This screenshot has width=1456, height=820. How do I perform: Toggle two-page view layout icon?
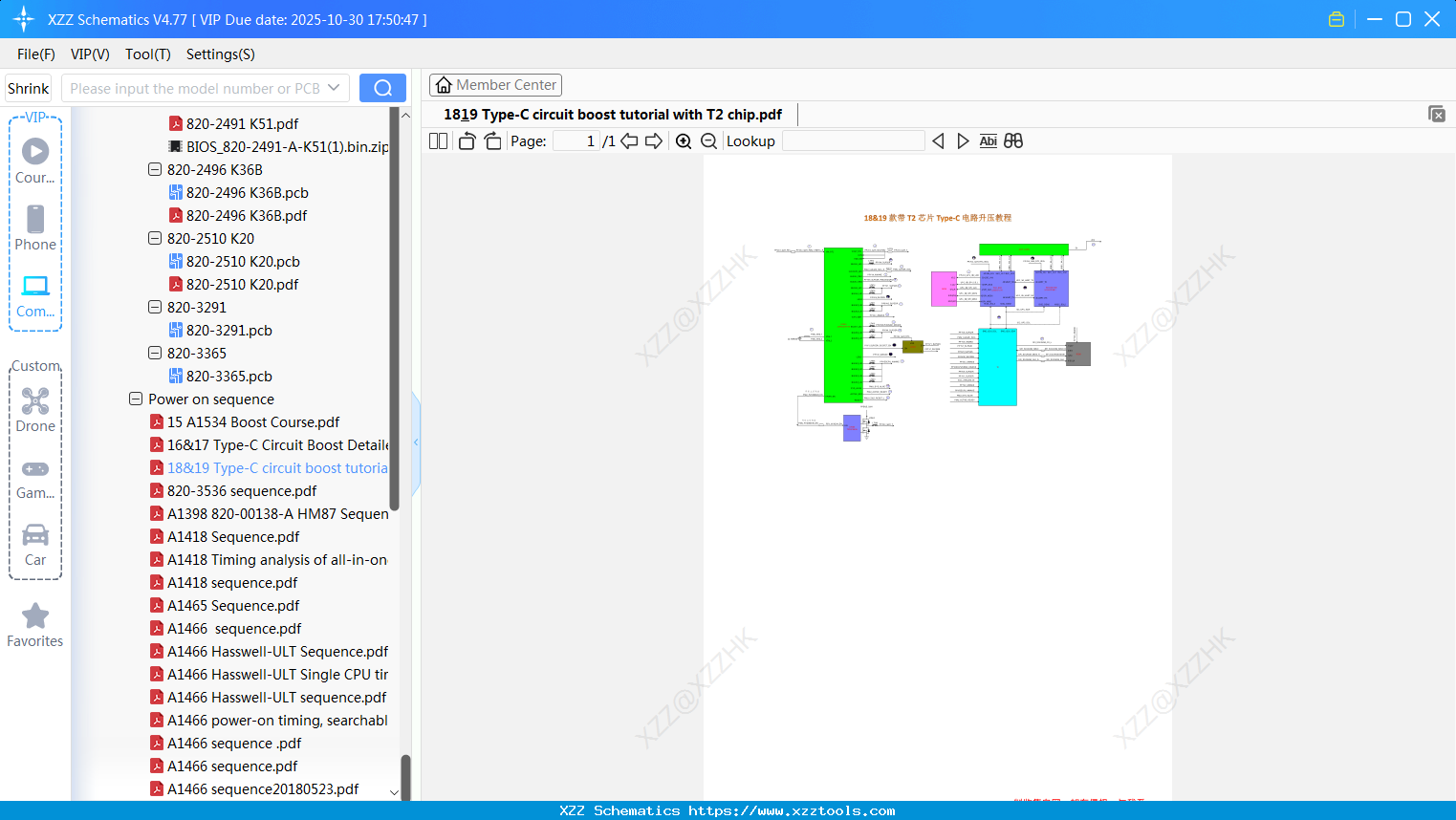(x=439, y=141)
